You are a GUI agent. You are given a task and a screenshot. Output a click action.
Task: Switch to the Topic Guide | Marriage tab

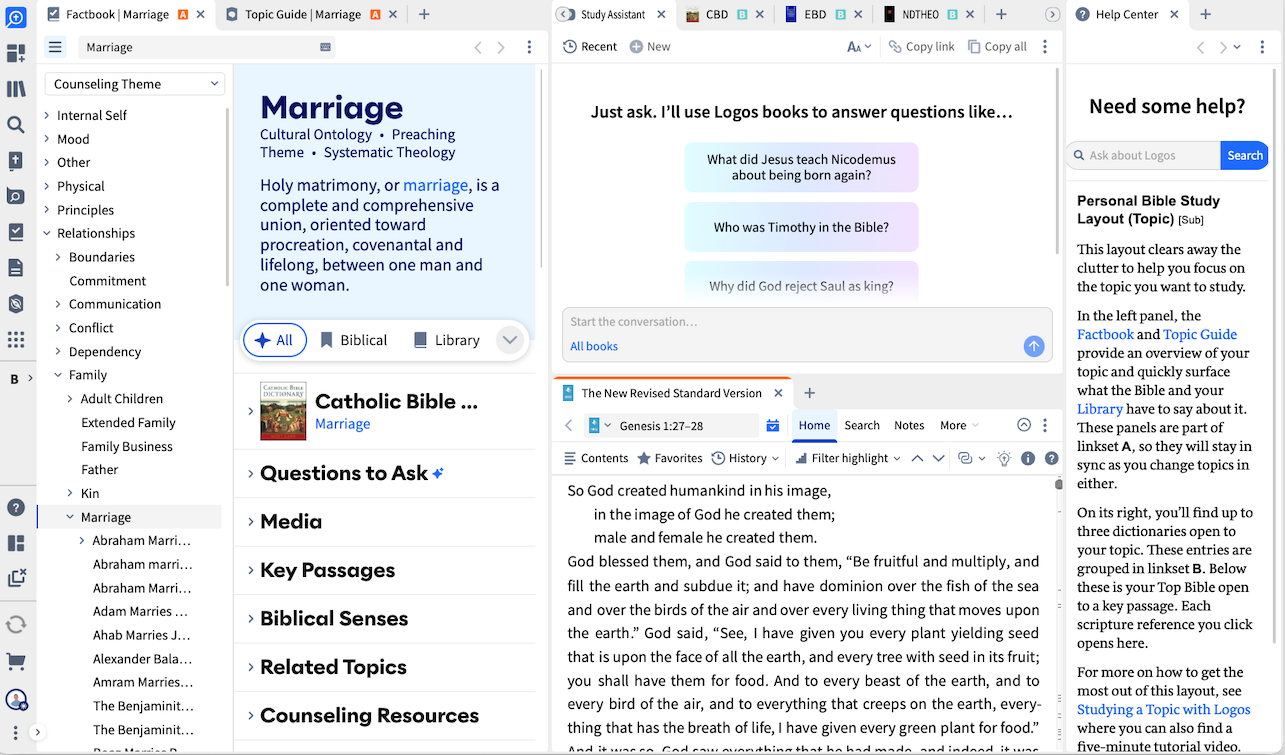coord(302,14)
